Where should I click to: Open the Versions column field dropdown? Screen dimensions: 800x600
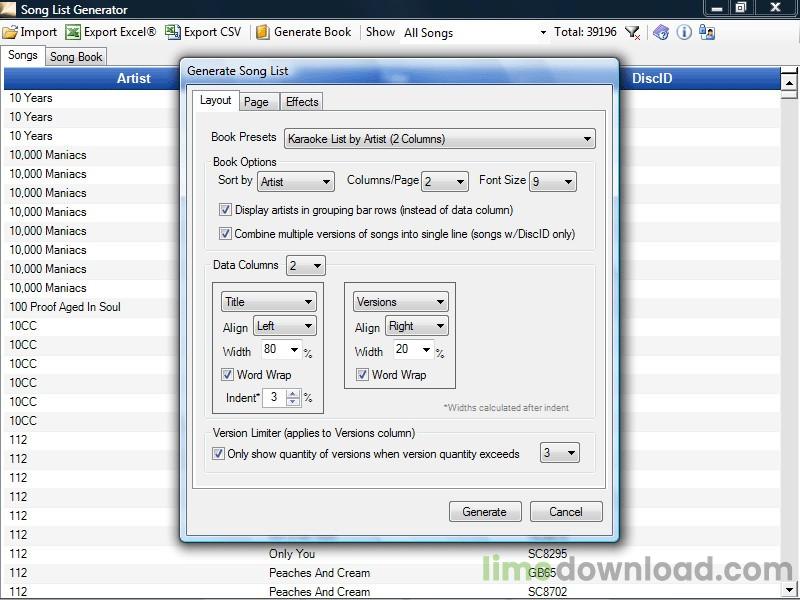401,302
